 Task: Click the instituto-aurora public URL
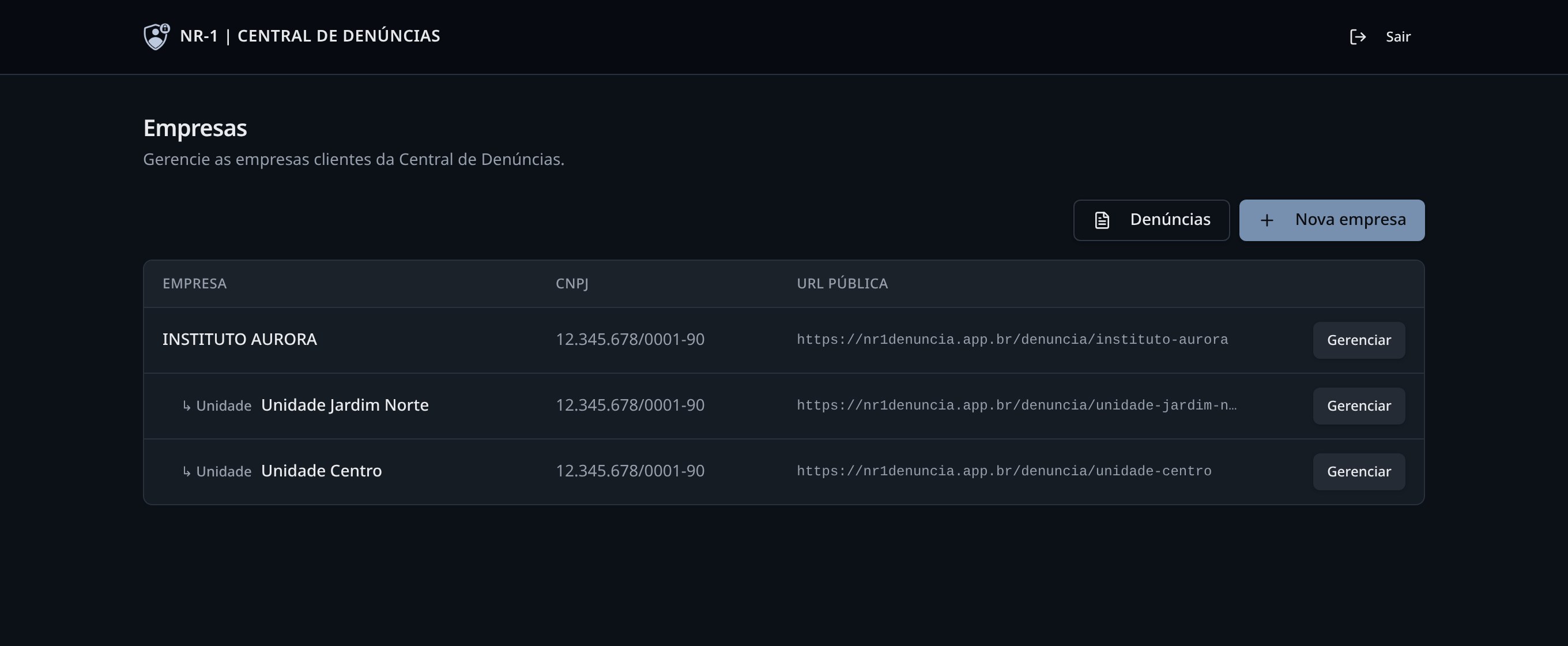pyautogui.click(x=1012, y=340)
